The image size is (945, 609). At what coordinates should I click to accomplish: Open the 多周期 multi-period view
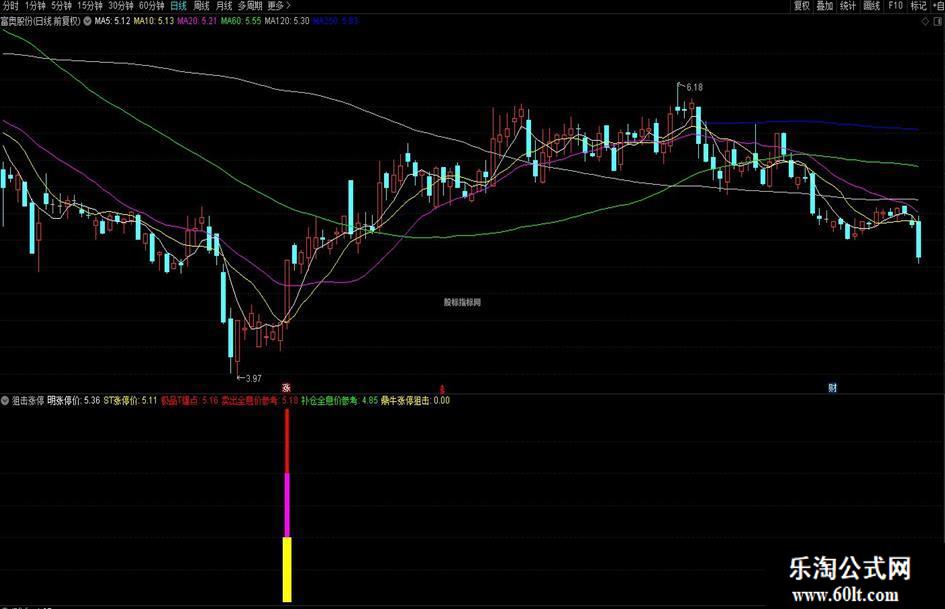pos(250,5)
